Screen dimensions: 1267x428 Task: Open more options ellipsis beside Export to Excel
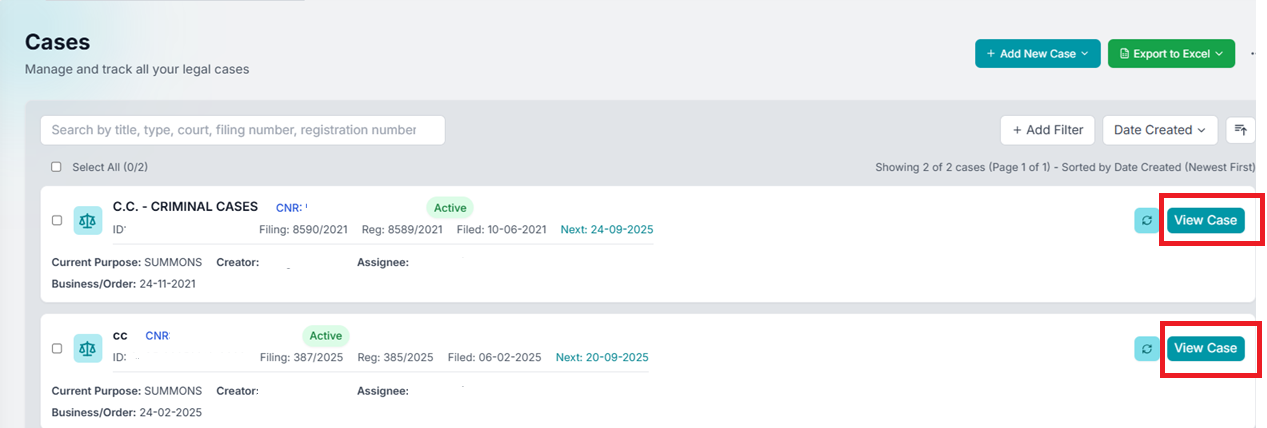pyautogui.click(x=1255, y=54)
